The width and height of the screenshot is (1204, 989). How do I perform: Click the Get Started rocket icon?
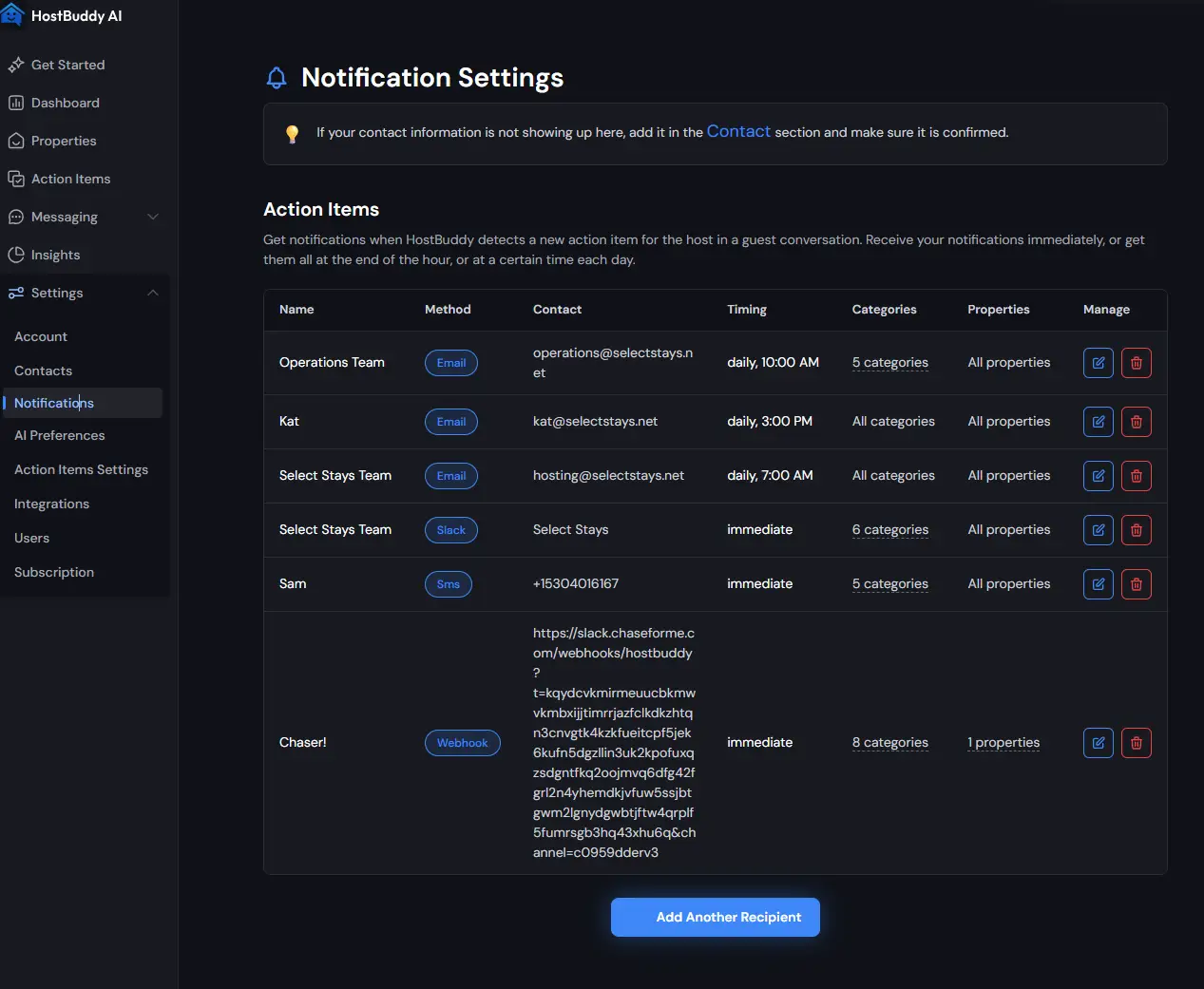(17, 65)
